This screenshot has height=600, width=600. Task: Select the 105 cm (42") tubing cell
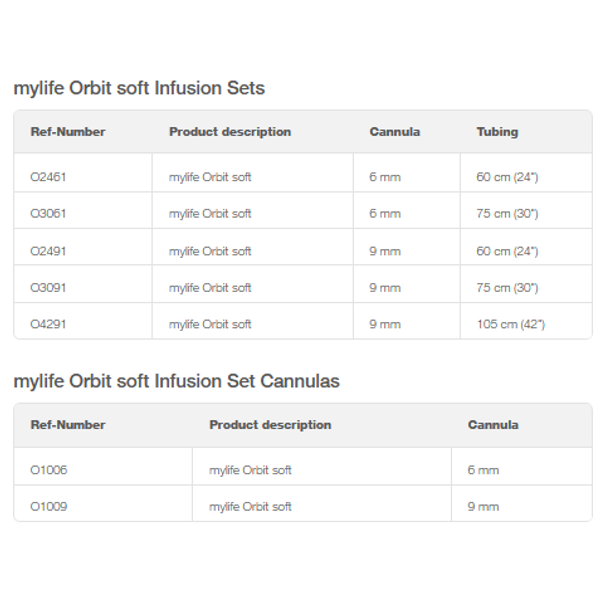[510, 324]
